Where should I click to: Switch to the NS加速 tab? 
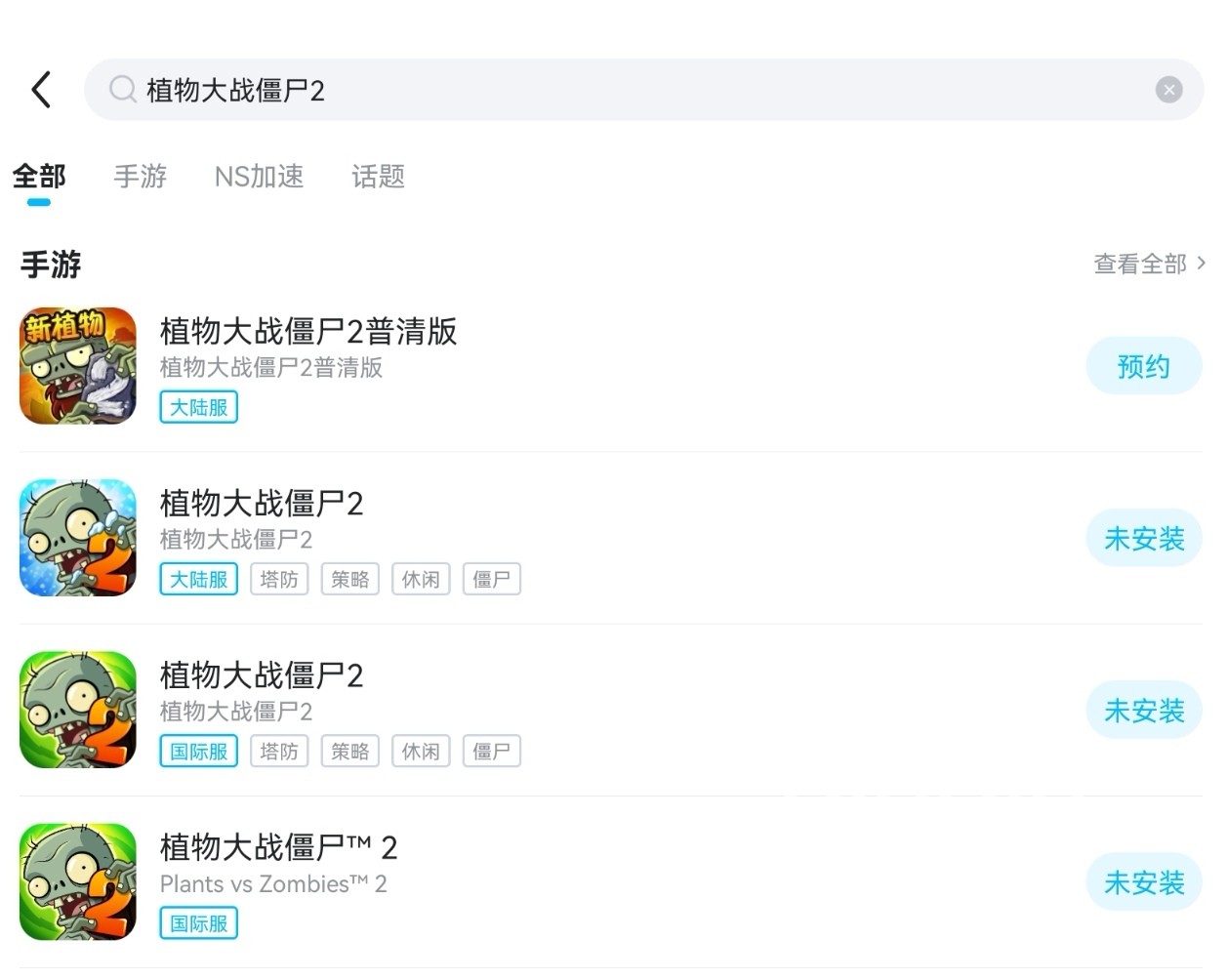[259, 177]
